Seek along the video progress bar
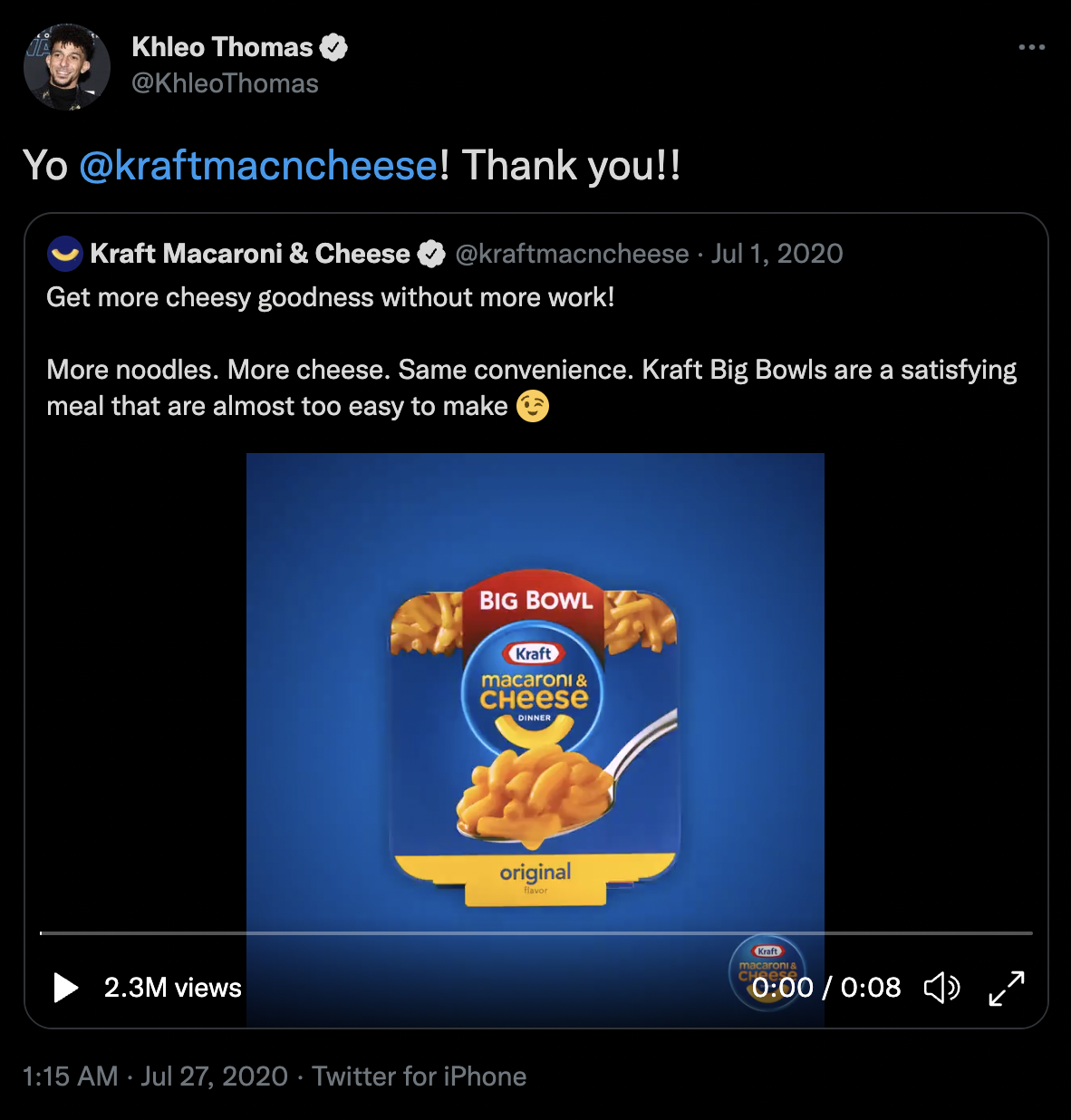The height and width of the screenshot is (1120, 1071). (535, 932)
